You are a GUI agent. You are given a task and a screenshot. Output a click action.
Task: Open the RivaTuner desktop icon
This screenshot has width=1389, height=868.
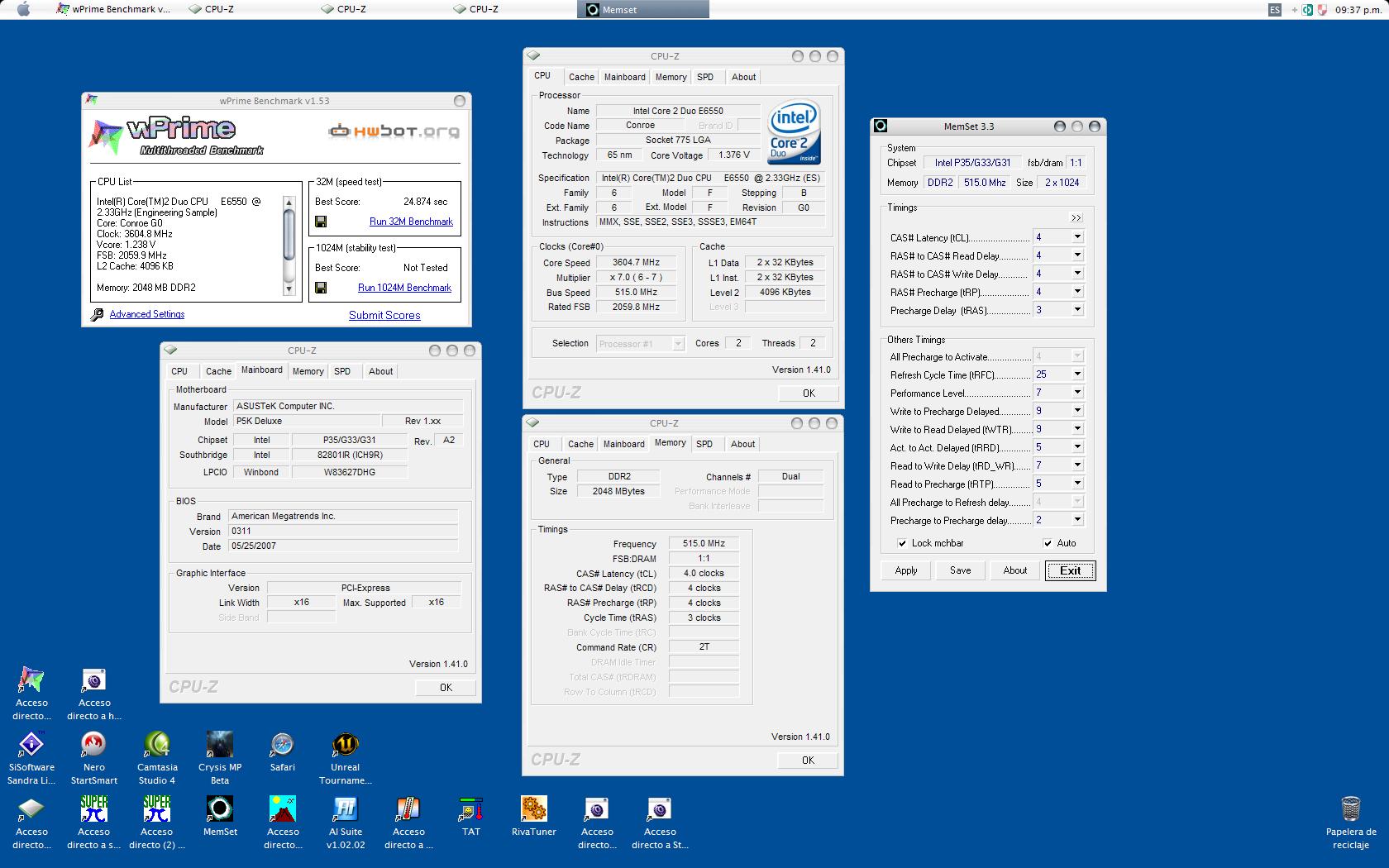pos(534,809)
